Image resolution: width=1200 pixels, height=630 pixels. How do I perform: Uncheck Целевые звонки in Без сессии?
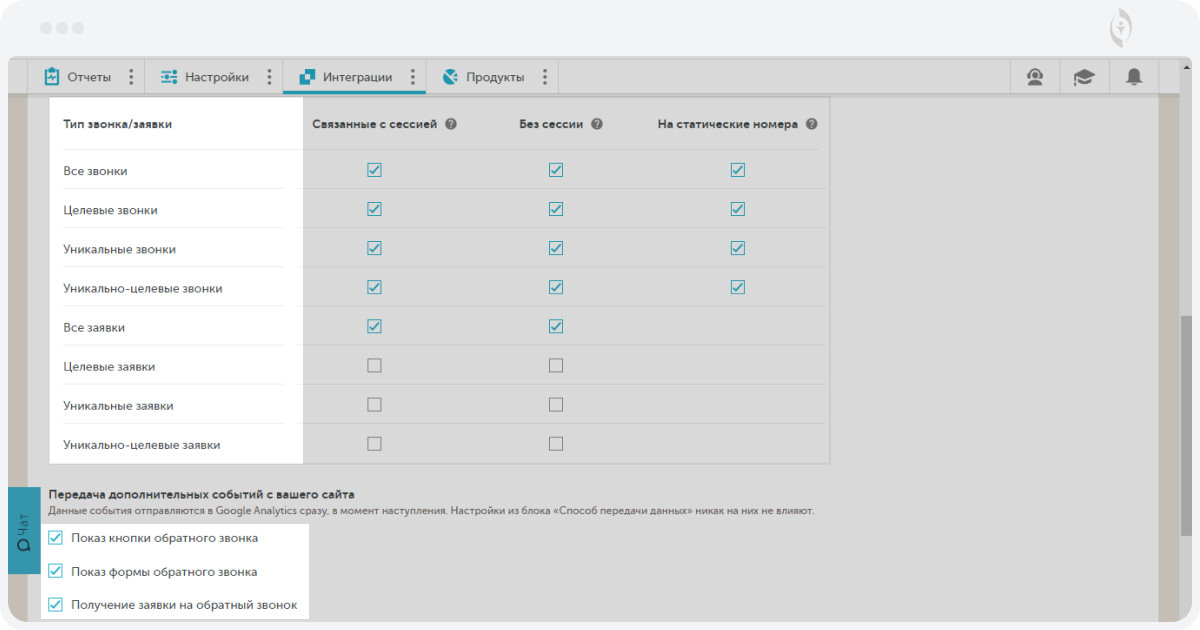(556, 209)
